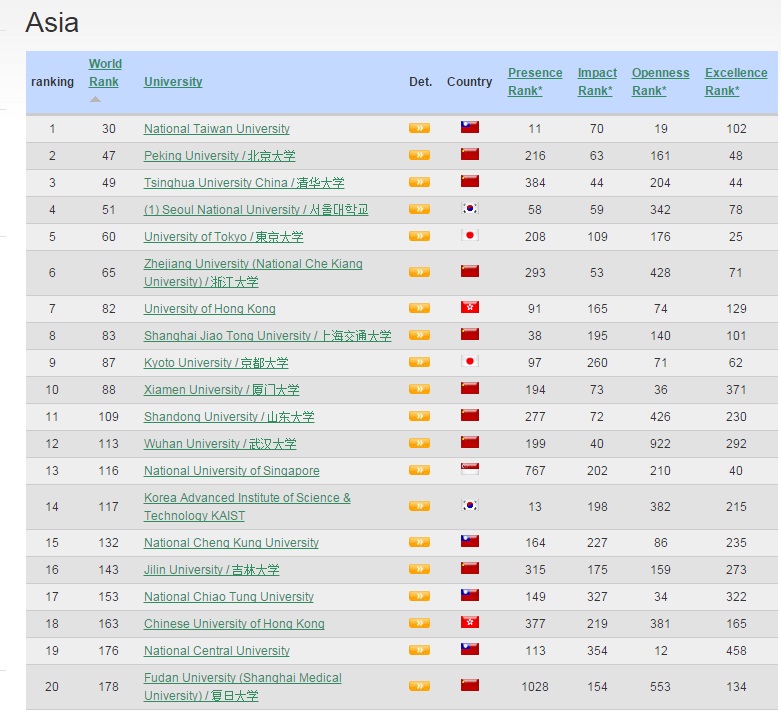Open details icon for Jilin University

(x=419, y=568)
